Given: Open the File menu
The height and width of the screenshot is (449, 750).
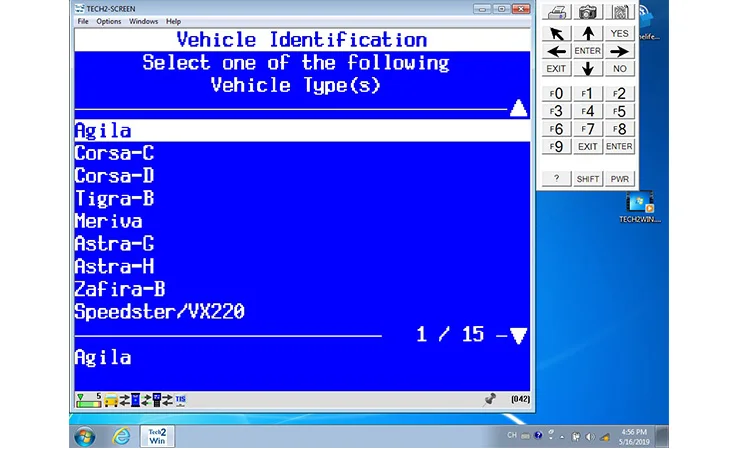Looking at the screenshot, I should tap(83, 22).
